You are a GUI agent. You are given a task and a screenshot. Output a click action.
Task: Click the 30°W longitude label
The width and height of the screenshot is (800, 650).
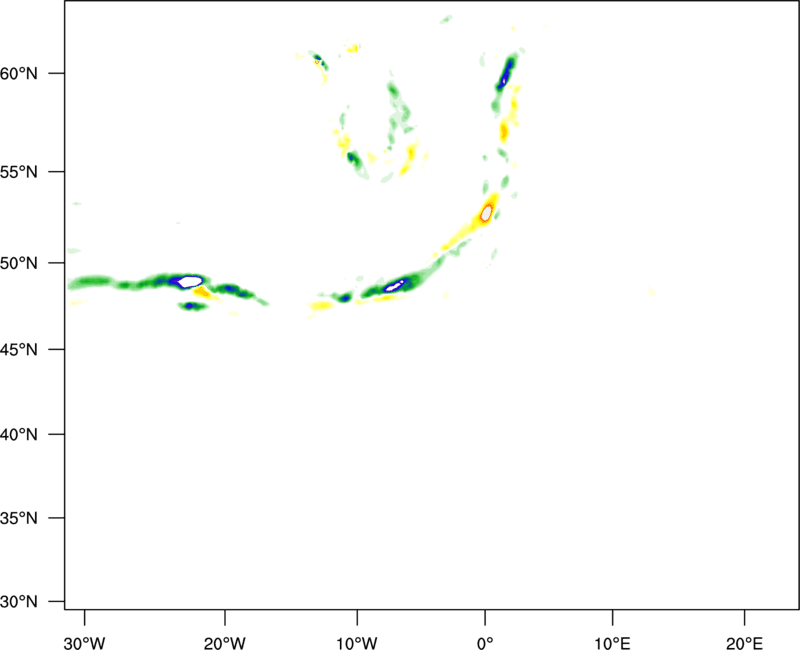click(x=84, y=643)
